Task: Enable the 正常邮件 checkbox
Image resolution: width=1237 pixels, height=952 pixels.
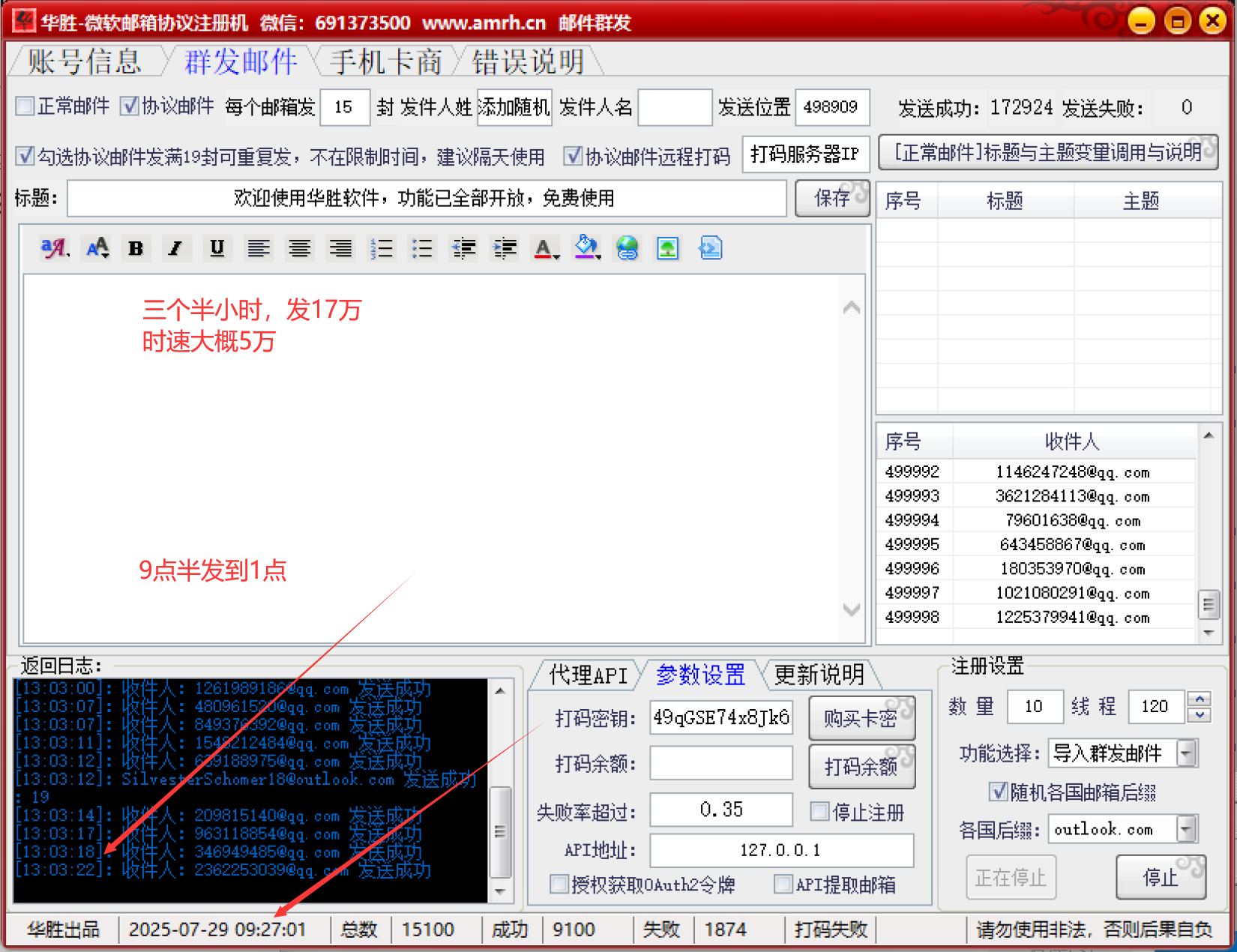Action: point(25,106)
